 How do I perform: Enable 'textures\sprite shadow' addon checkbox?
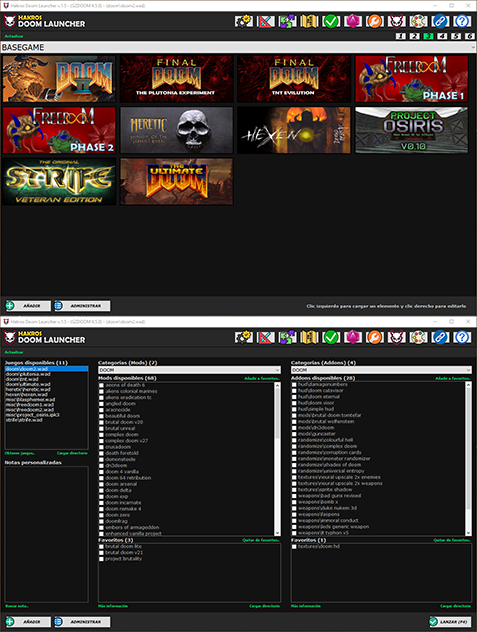point(294,490)
